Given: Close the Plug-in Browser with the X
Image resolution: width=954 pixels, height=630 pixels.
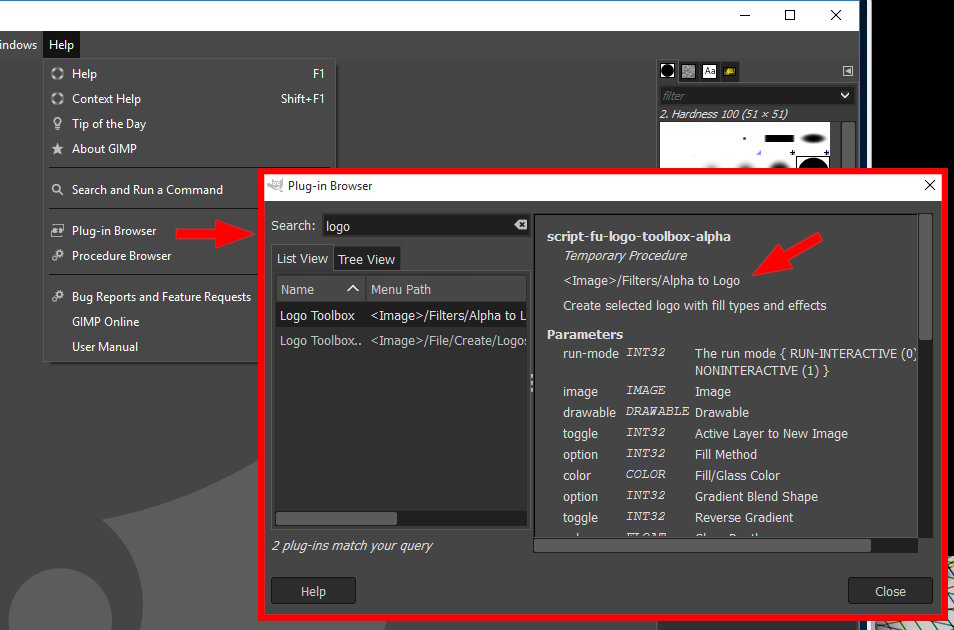Looking at the screenshot, I should click(x=930, y=185).
